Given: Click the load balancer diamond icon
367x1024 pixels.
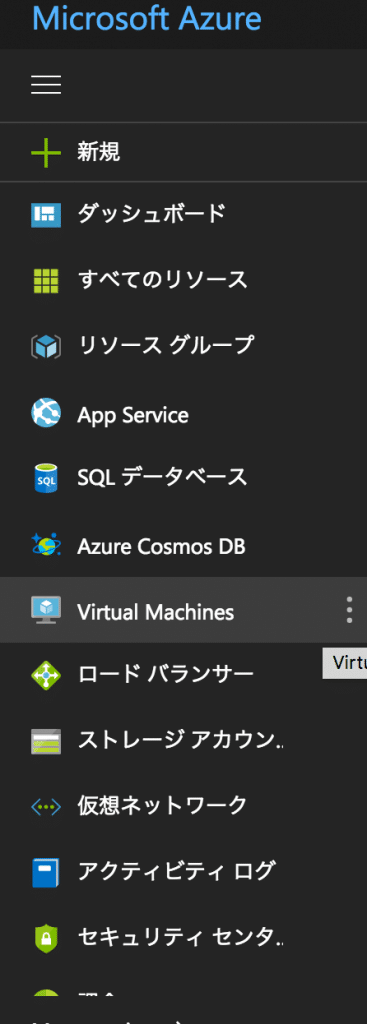Looking at the screenshot, I should 46,675.
